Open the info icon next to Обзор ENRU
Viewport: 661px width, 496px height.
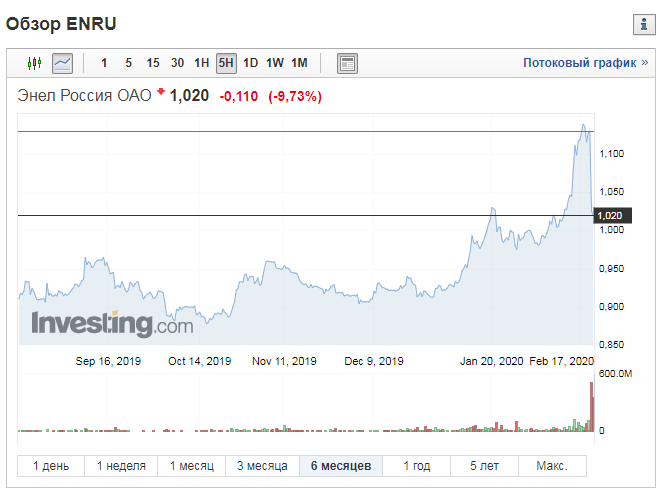644,24
